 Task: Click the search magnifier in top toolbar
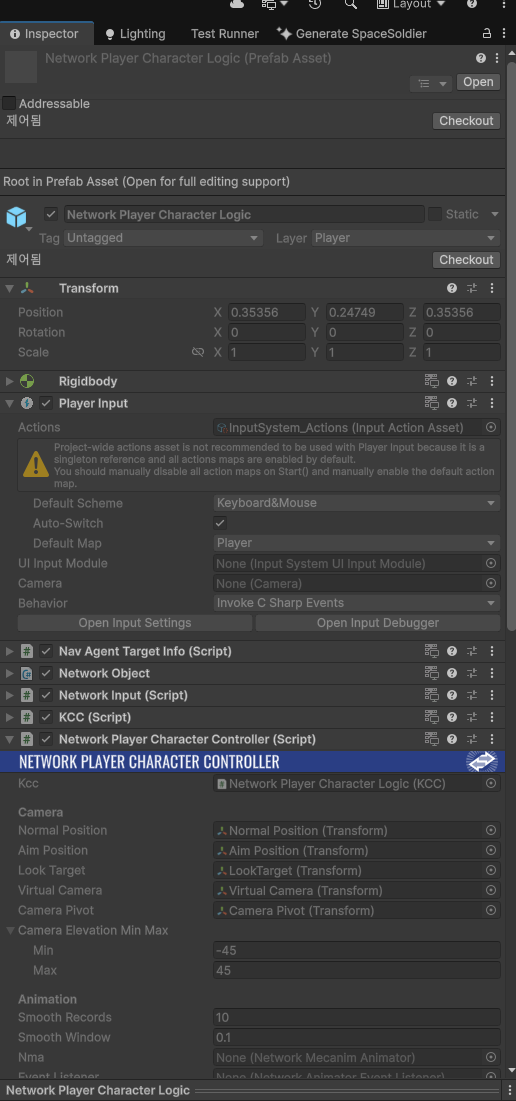351,4
